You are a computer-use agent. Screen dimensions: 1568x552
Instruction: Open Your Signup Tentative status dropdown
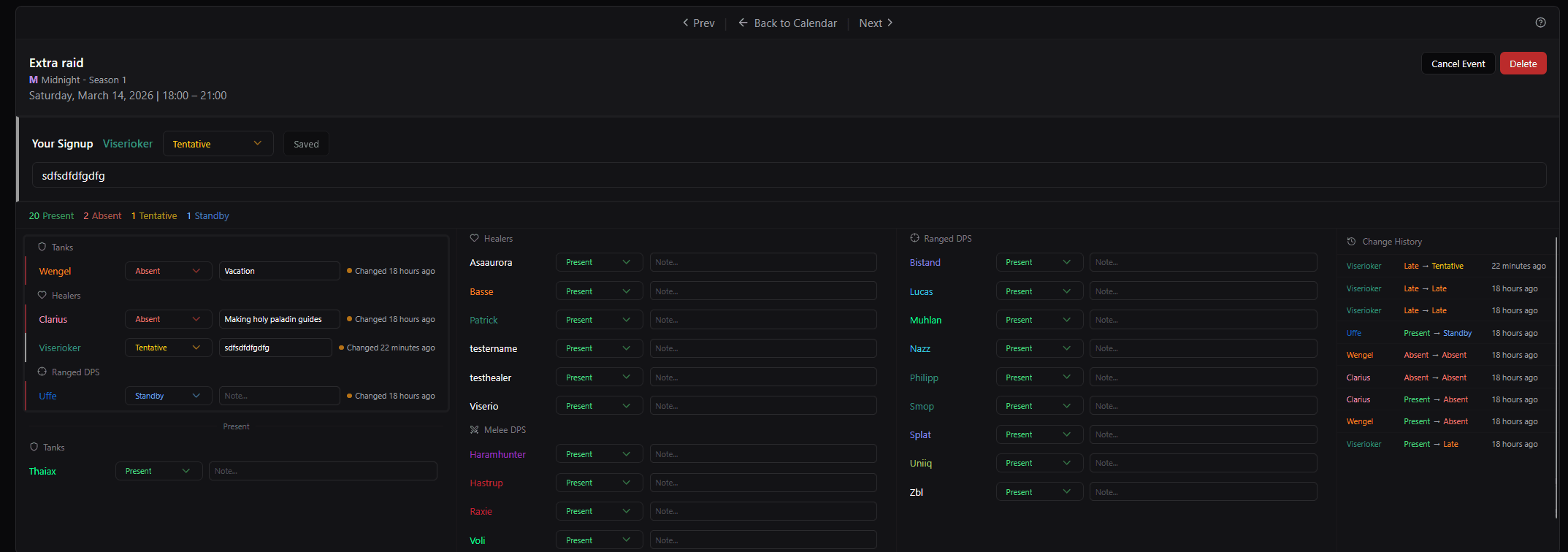(x=218, y=144)
